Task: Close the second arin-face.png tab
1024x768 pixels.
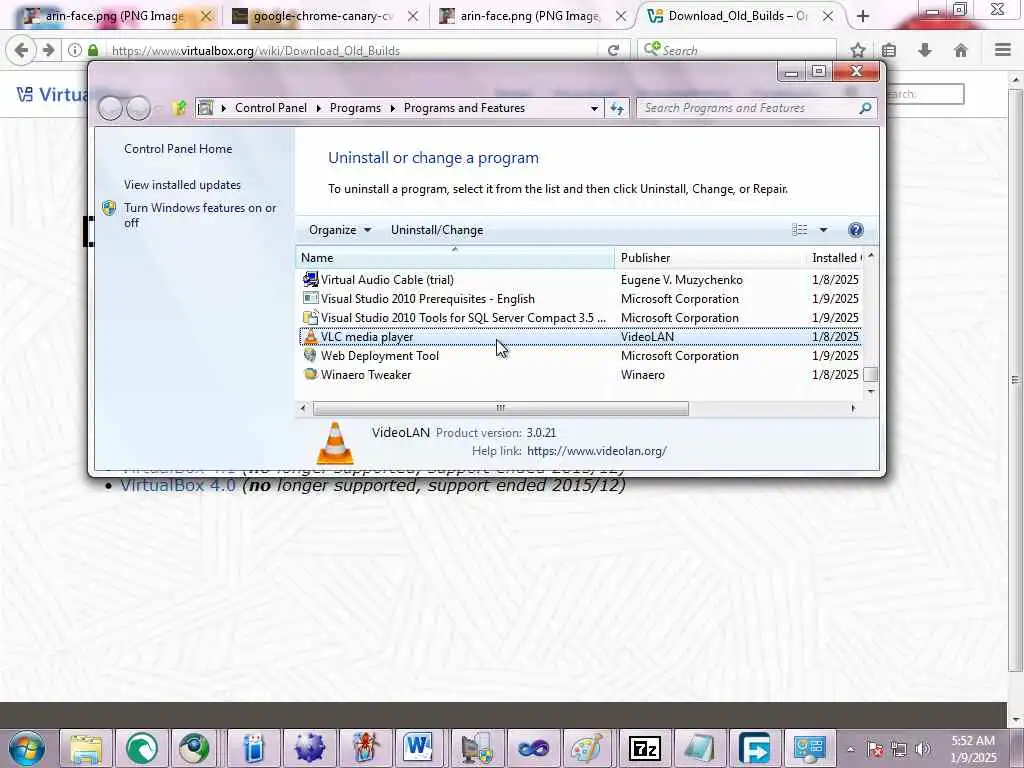Action: click(x=620, y=16)
